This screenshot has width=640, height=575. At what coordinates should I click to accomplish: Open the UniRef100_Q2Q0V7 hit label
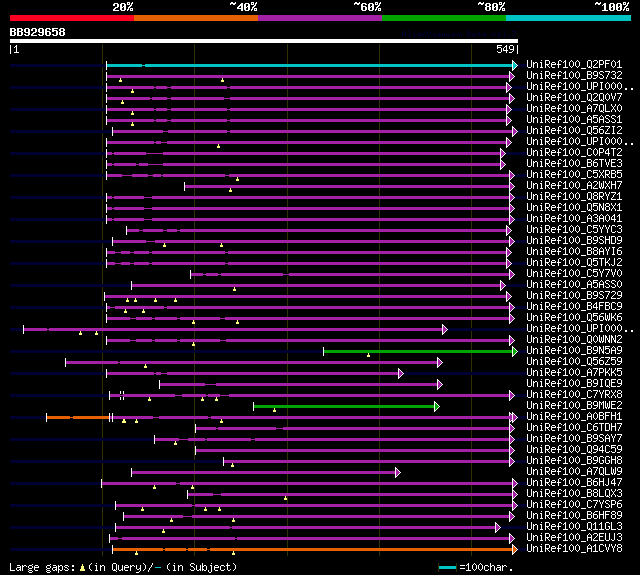tap(574, 98)
